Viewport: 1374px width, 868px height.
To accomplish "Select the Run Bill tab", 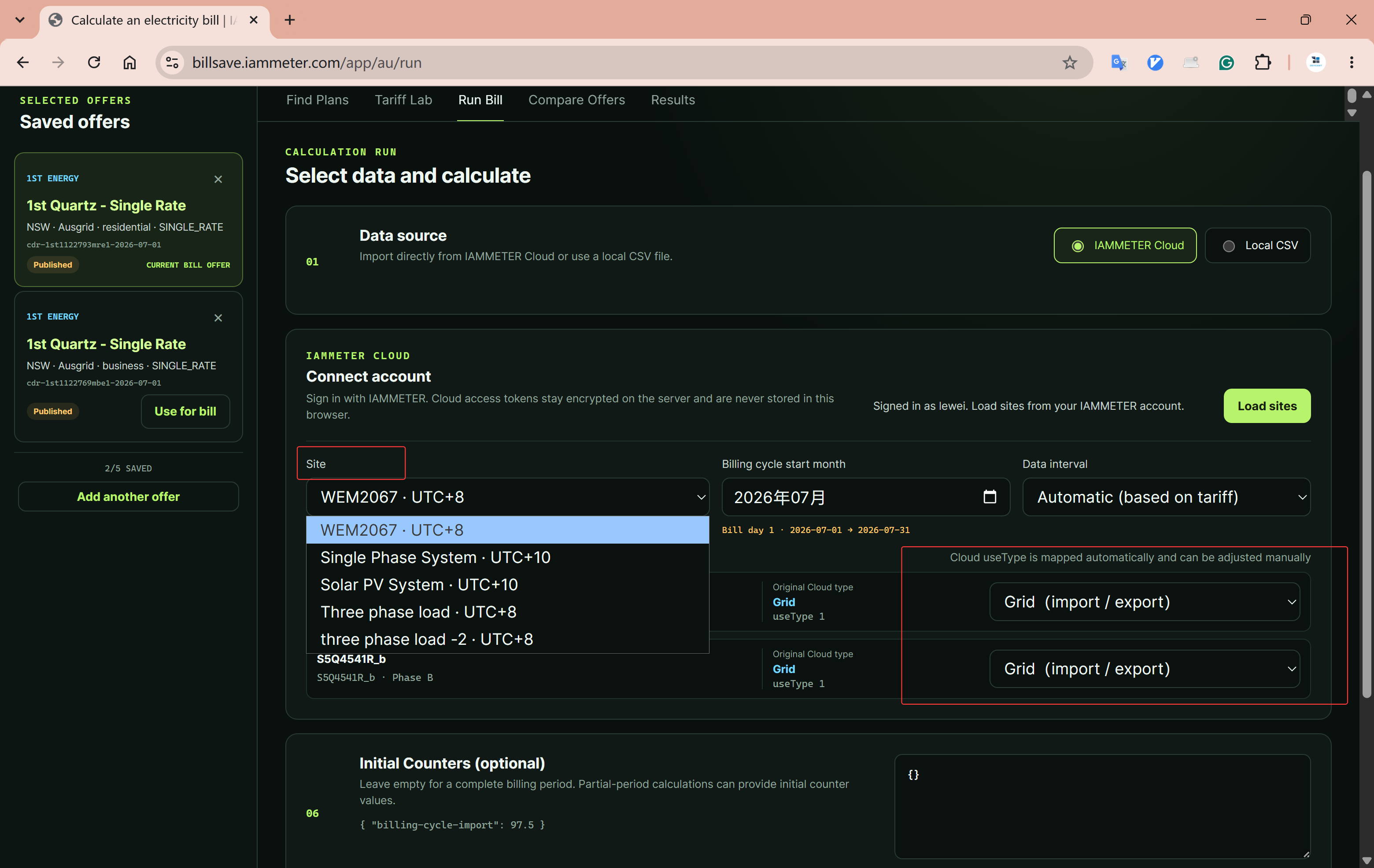I will pyautogui.click(x=480, y=100).
